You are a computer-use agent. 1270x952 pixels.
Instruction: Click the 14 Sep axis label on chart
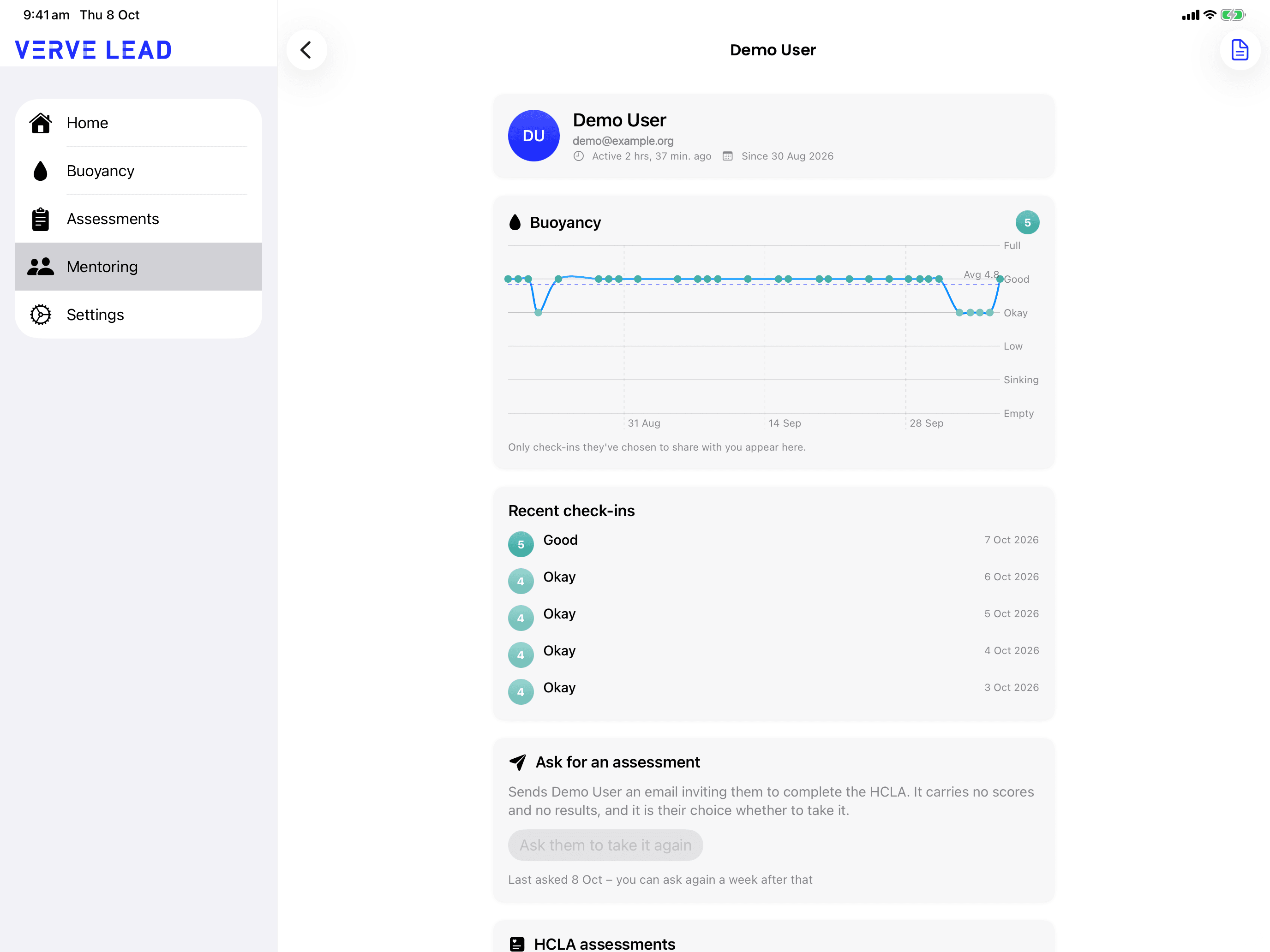785,423
